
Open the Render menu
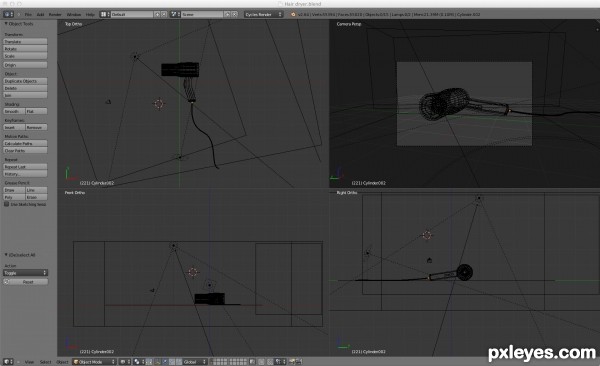(x=55, y=15)
